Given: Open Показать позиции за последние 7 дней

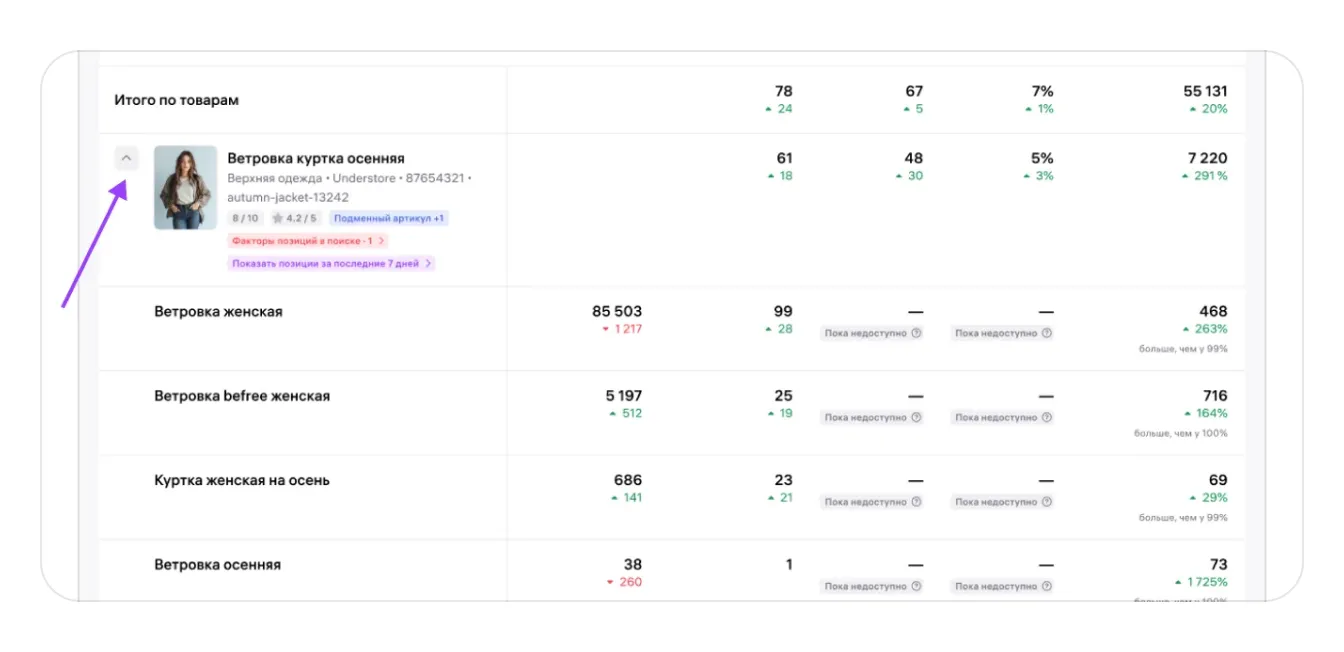Looking at the screenshot, I should [x=331, y=264].
